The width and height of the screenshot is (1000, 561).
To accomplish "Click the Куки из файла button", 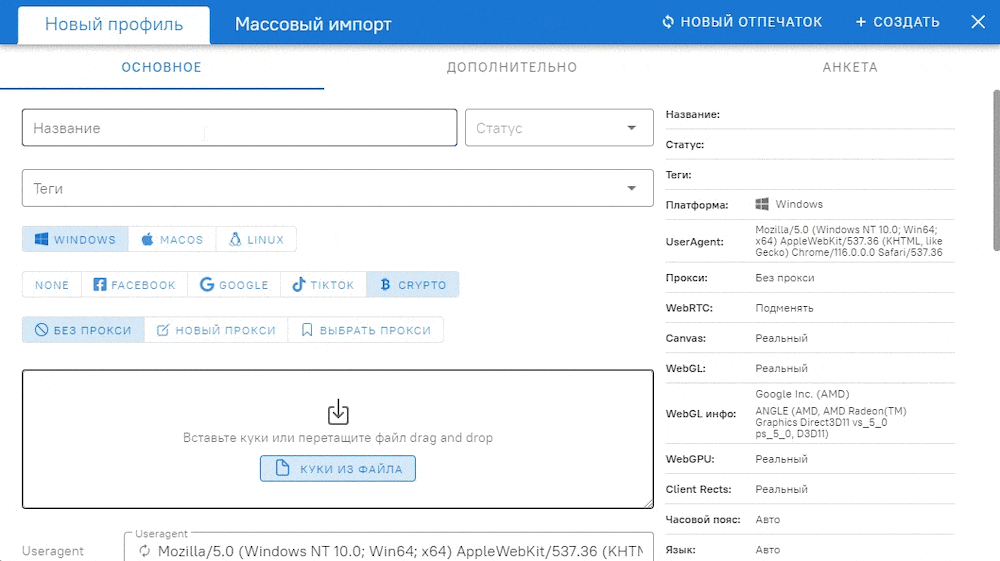I will click(x=338, y=468).
